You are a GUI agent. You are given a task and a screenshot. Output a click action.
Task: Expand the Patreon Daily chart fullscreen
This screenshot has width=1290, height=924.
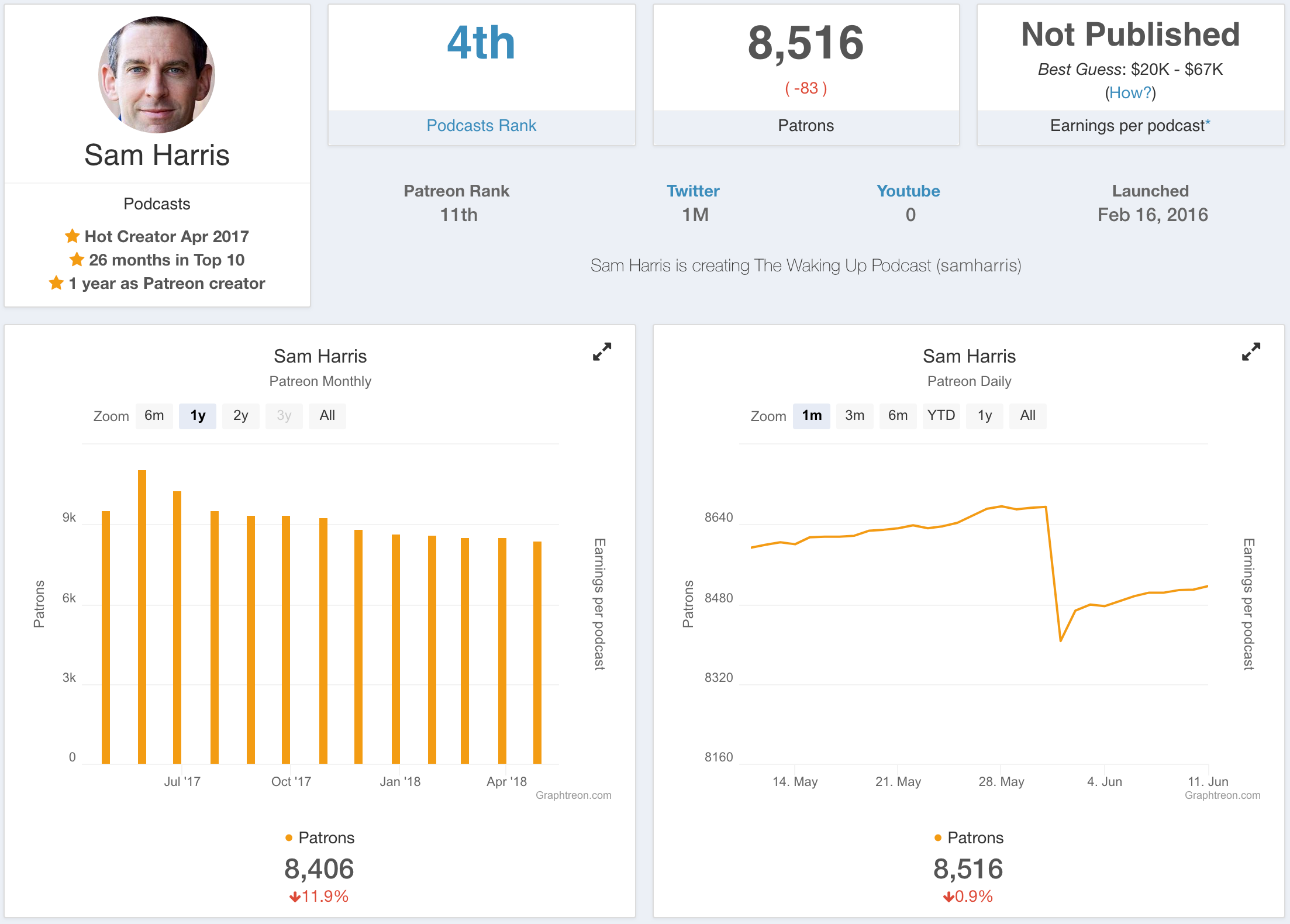pyautogui.click(x=1251, y=351)
